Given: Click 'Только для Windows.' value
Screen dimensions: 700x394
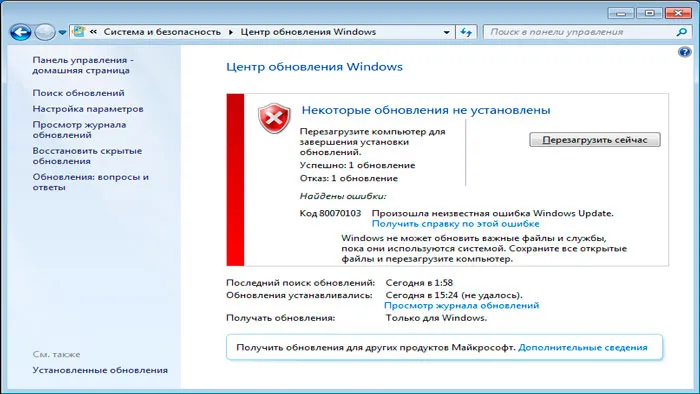Looking at the screenshot, I should point(436,318).
